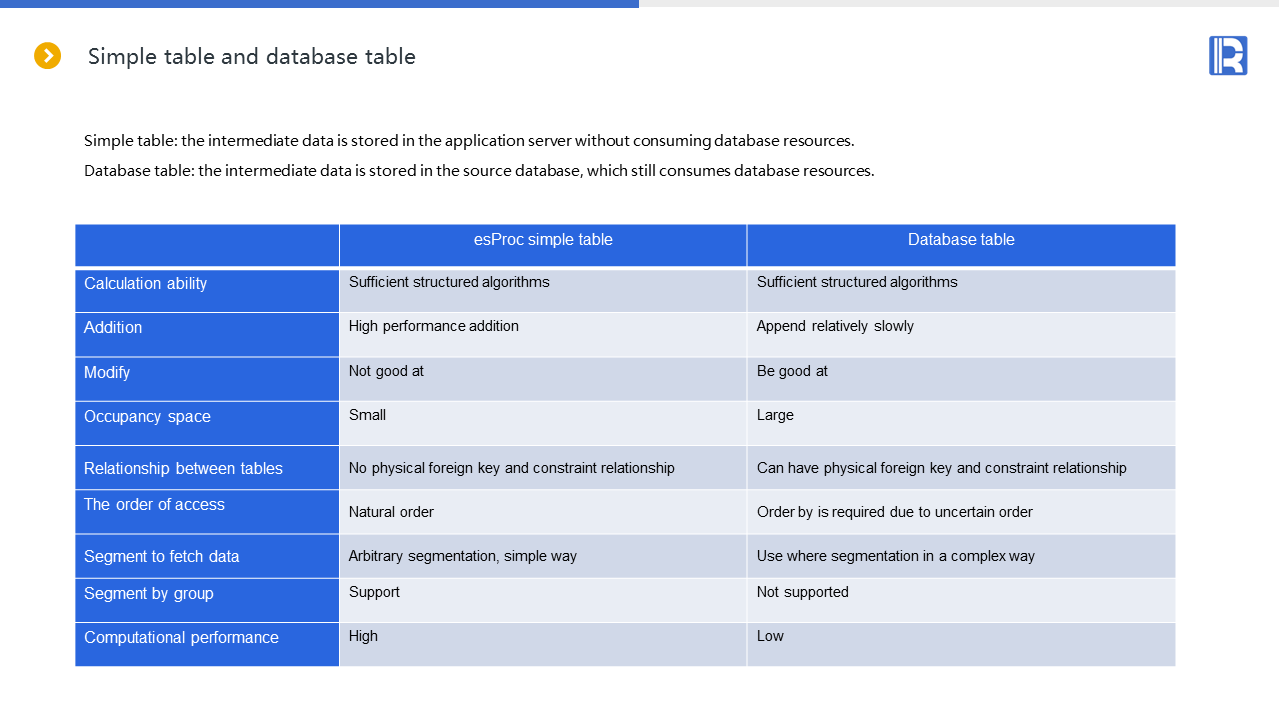The height and width of the screenshot is (720, 1279).
Task: Click the 'Occupancy space' row header
Action: (147, 417)
